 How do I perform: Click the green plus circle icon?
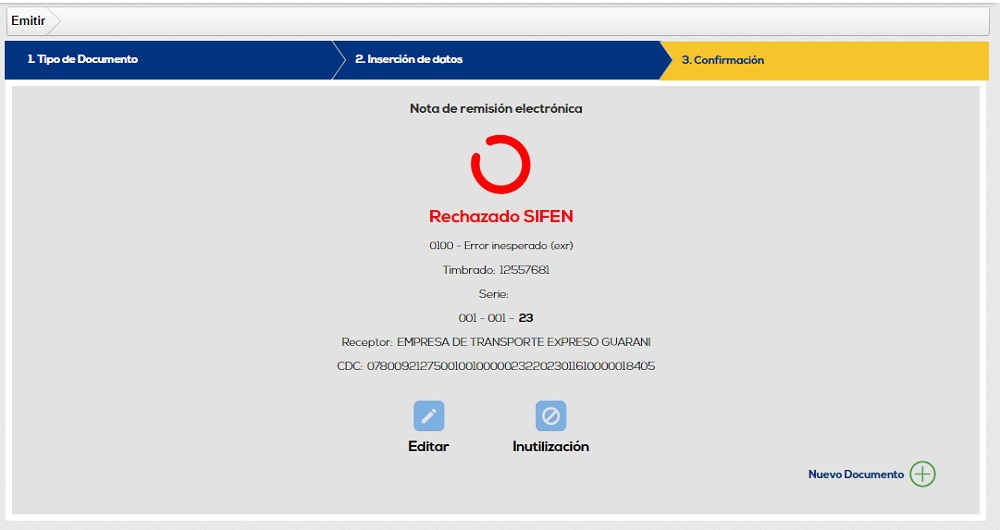922,474
